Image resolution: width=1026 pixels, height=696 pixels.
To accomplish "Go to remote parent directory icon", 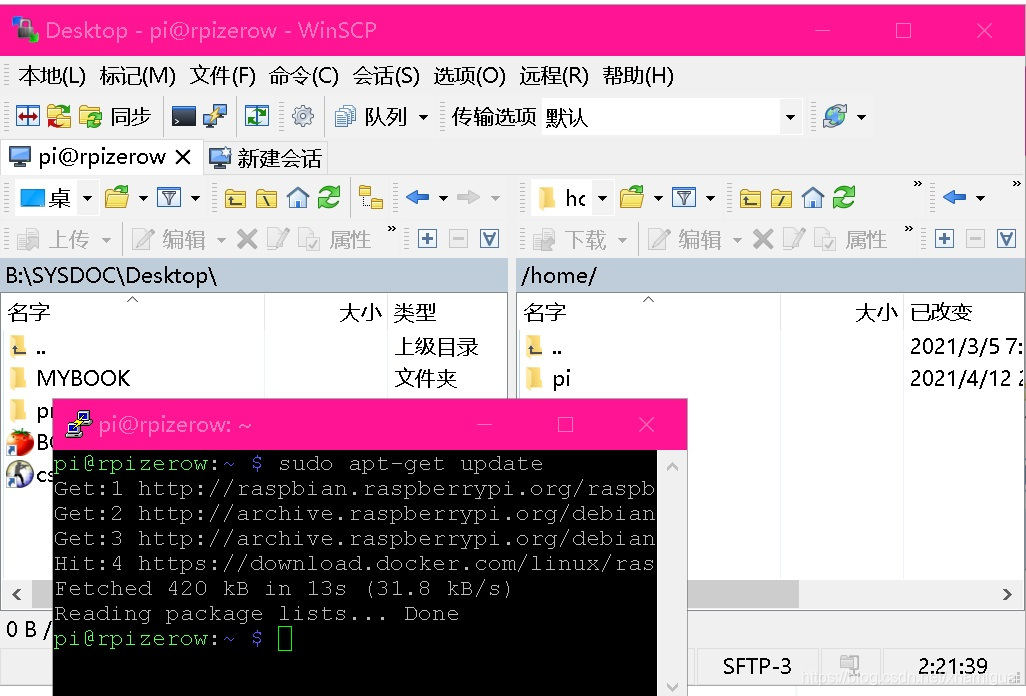I will [x=750, y=198].
